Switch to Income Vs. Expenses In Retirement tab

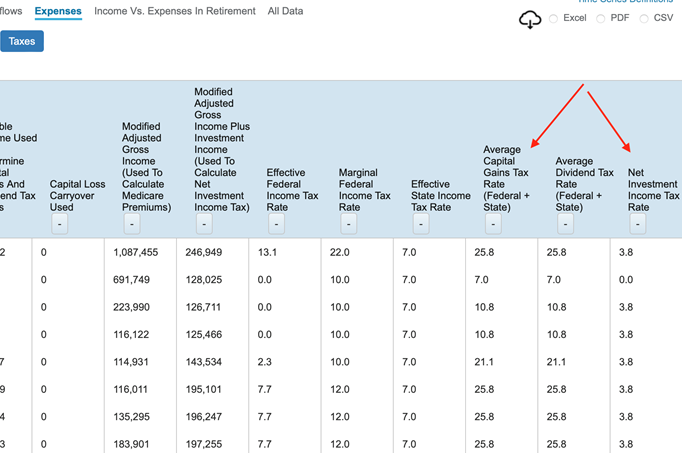174,11
